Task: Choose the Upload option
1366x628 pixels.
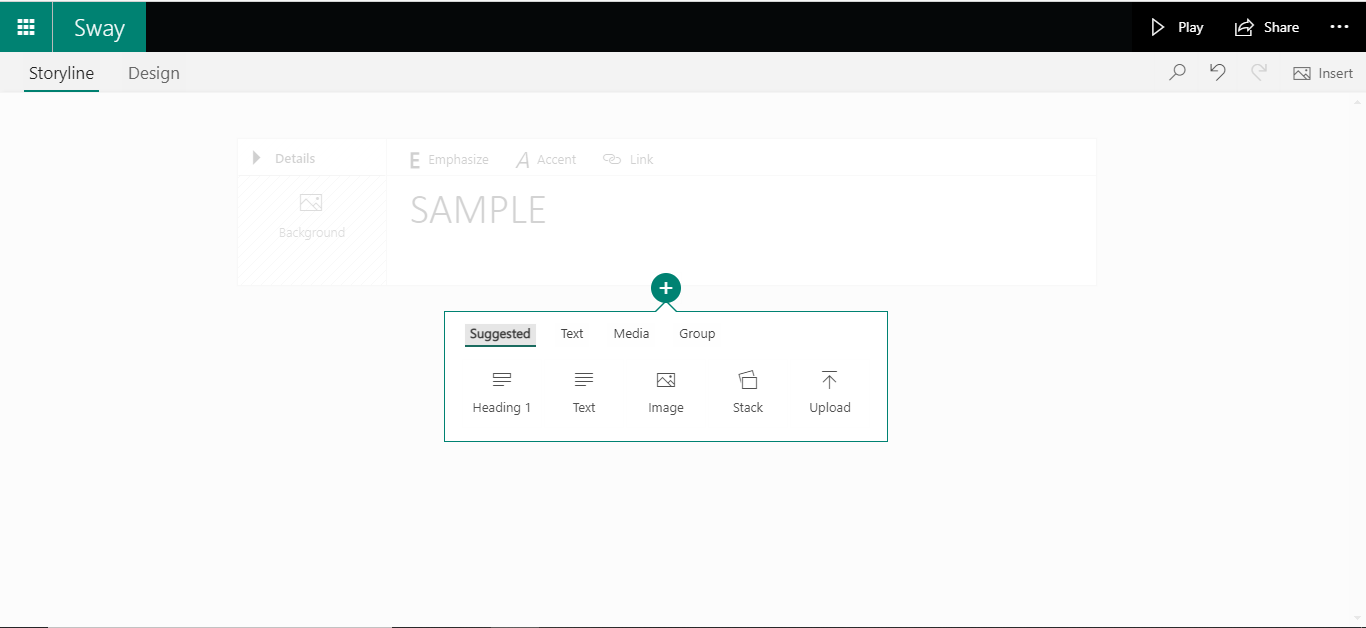Action: [829, 390]
